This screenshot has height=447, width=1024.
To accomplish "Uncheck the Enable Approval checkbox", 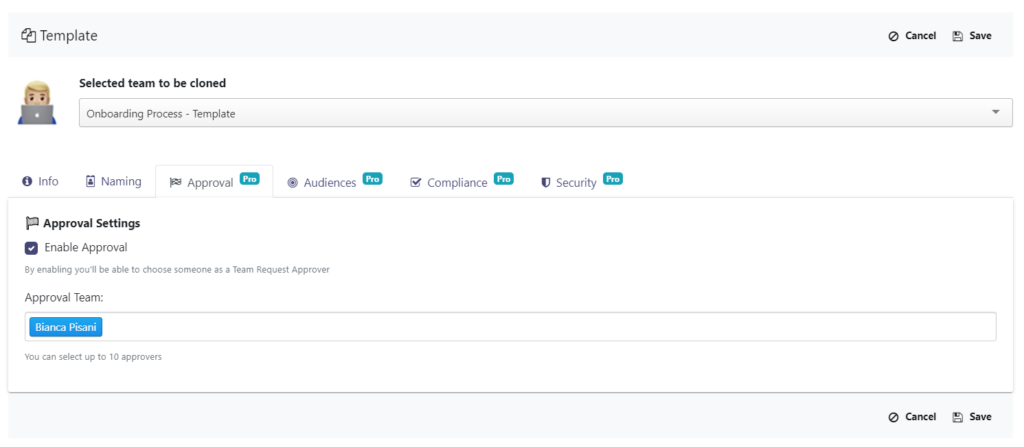I will [31, 248].
